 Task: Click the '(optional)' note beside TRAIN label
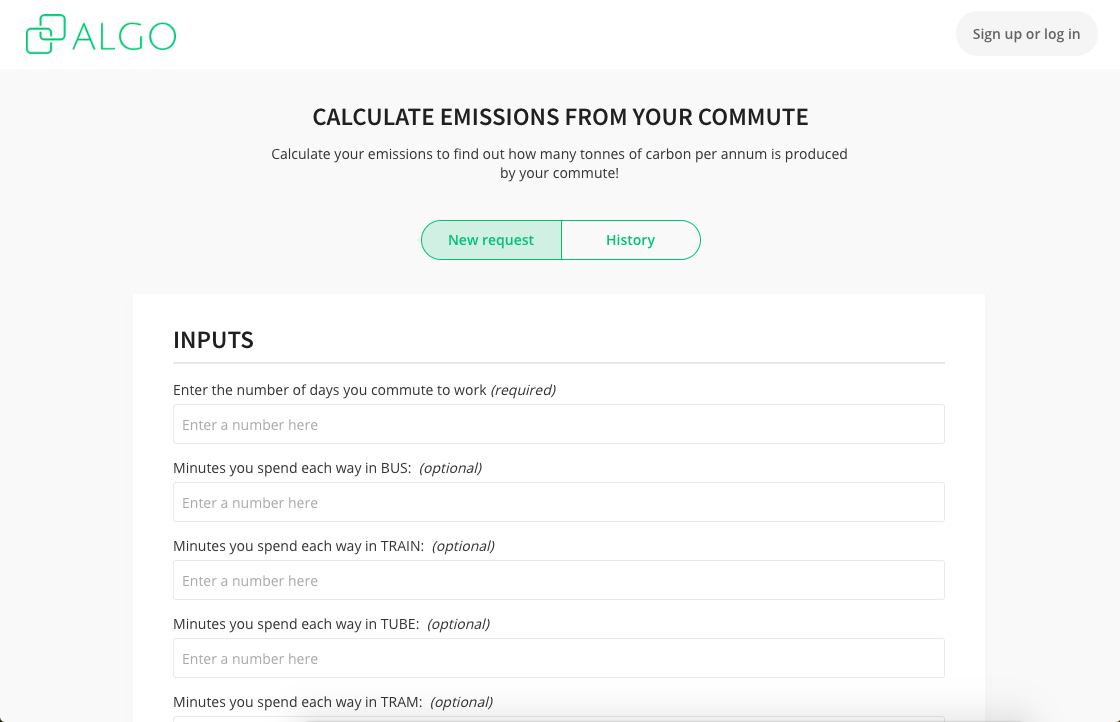463,546
